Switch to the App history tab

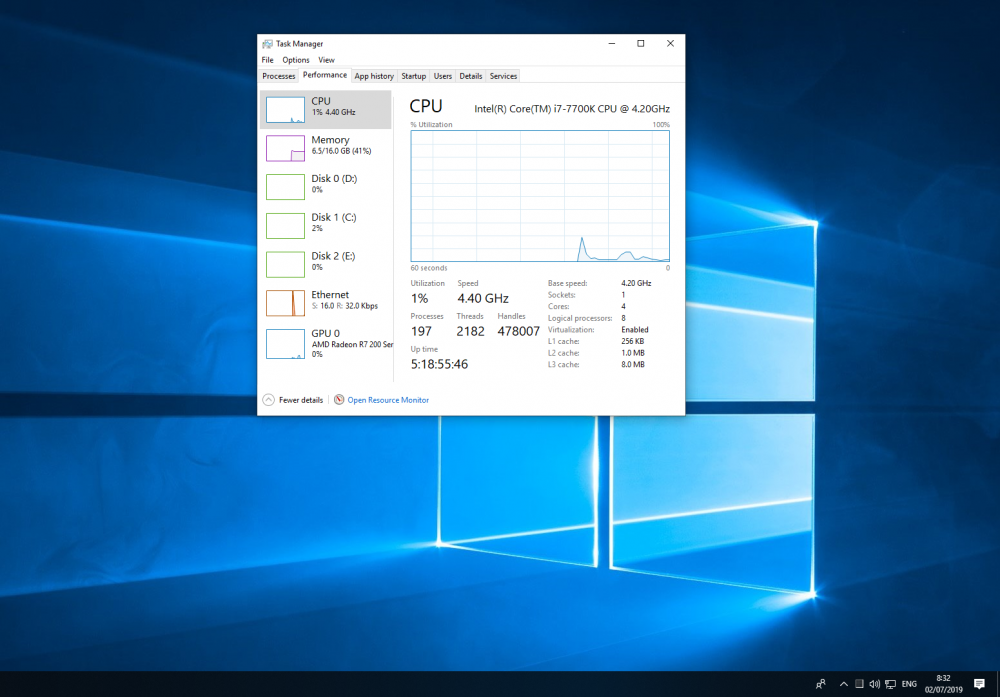pos(374,76)
